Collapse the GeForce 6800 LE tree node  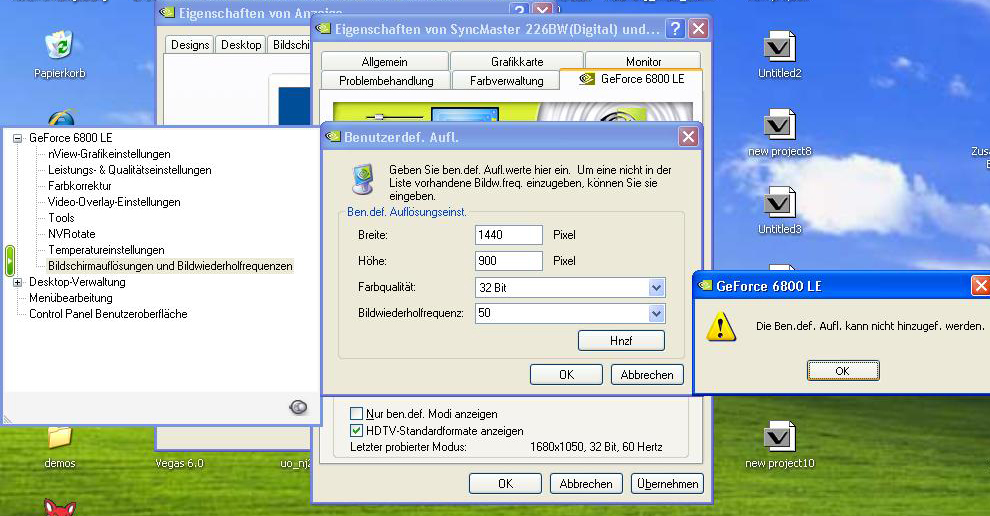click(18, 138)
